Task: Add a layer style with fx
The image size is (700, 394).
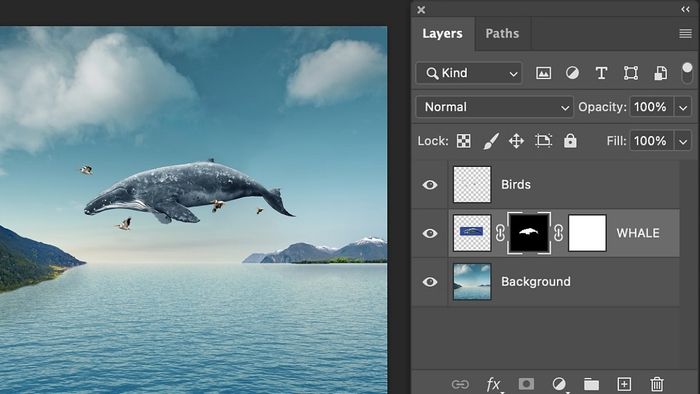Action: click(493, 384)
